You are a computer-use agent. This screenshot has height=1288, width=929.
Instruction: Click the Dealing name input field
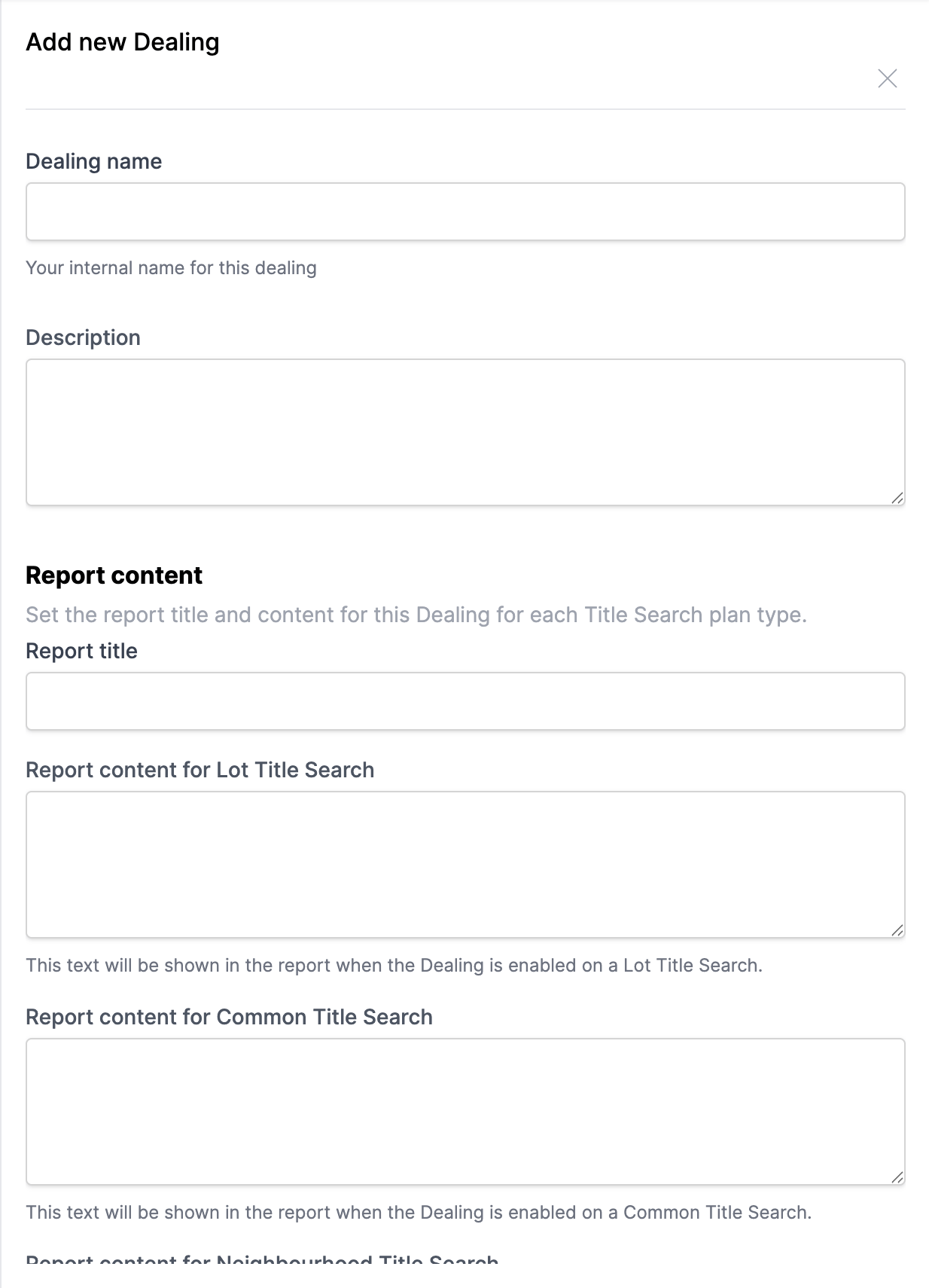465,212
